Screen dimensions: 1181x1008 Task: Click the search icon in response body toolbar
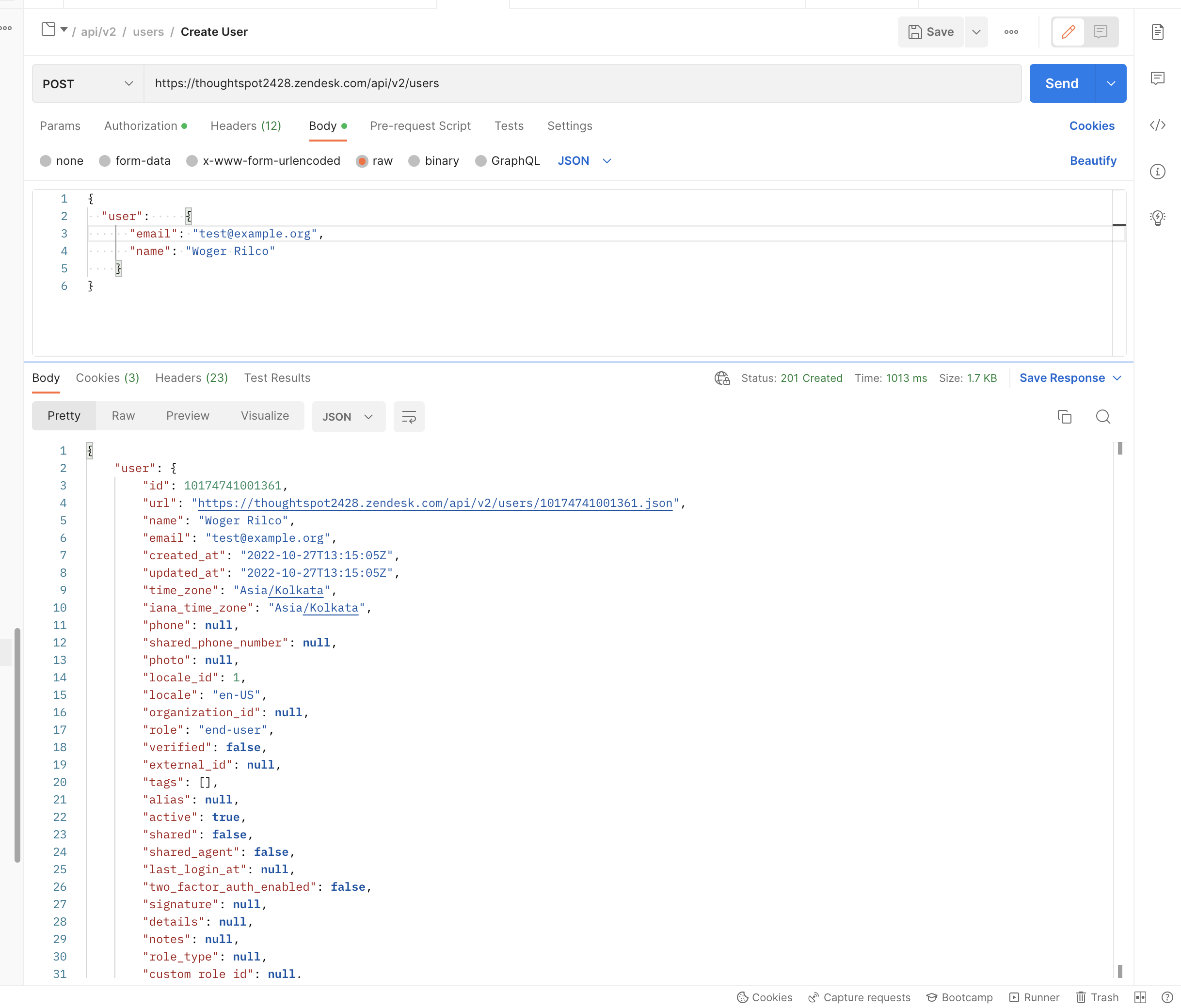click(x=1104, y=416)
